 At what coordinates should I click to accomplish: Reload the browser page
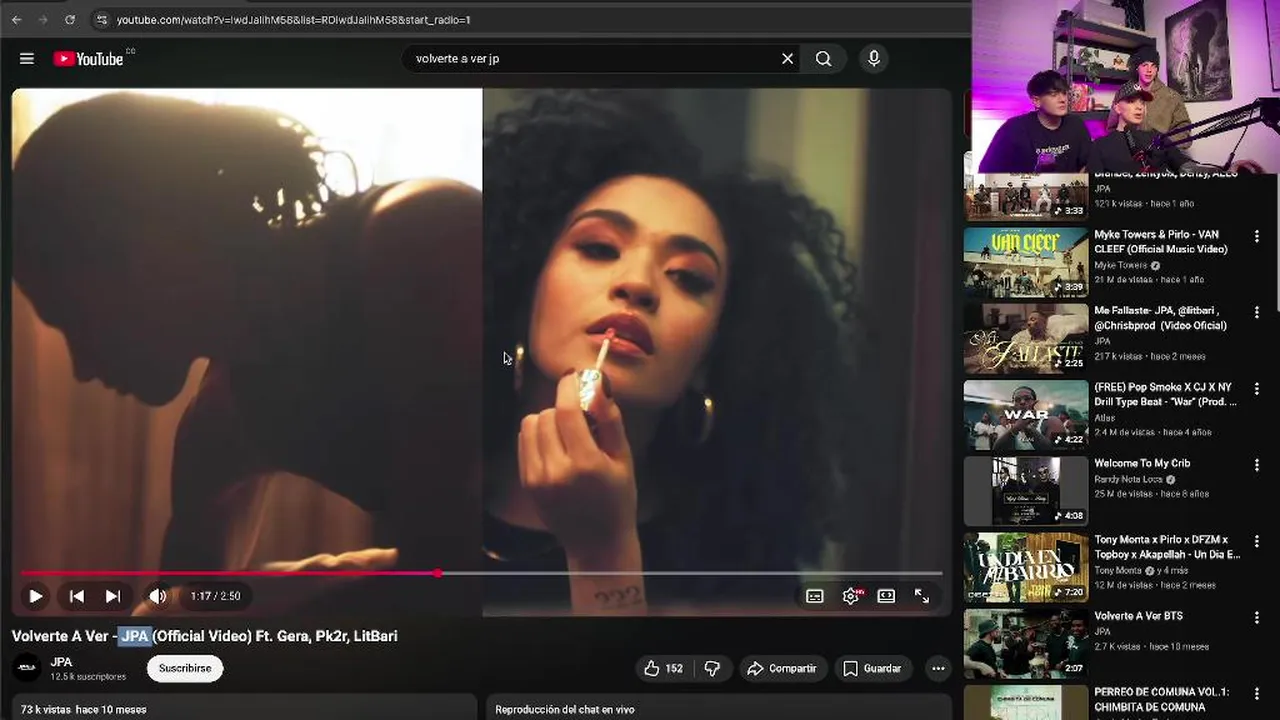pyautogui.click(x=69, y=19)
